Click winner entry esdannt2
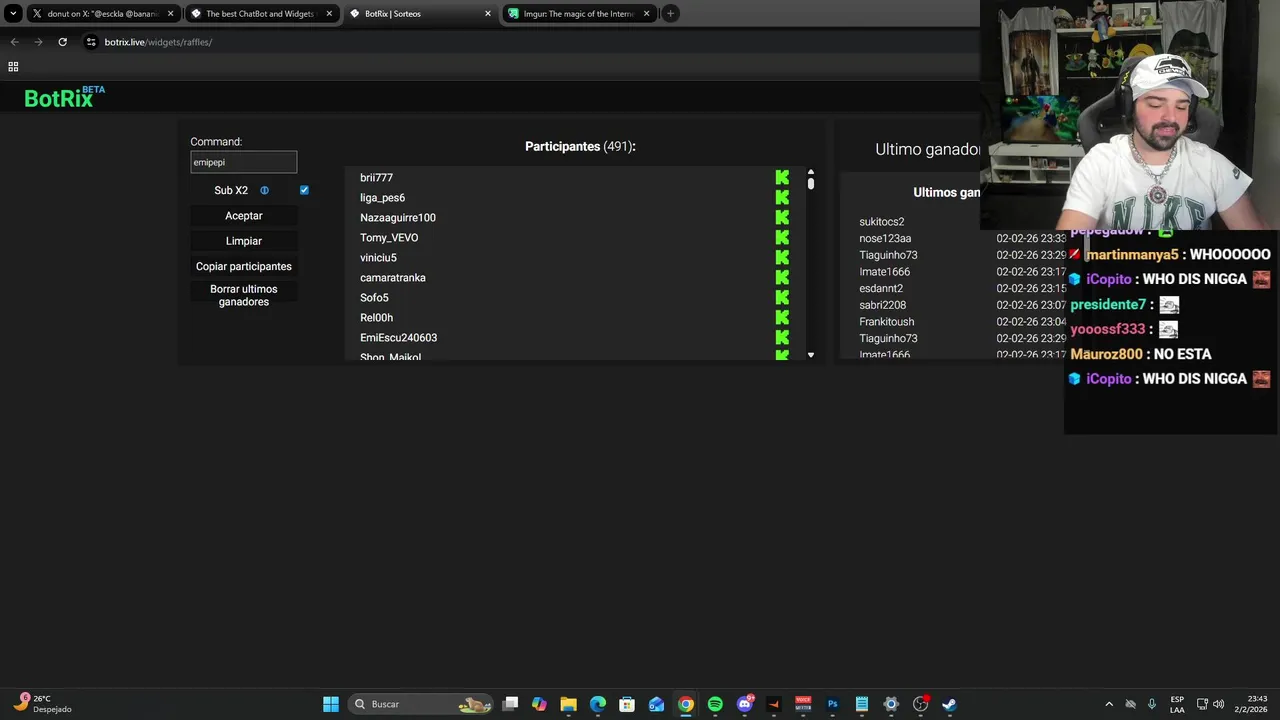 [x=881, y=288]
